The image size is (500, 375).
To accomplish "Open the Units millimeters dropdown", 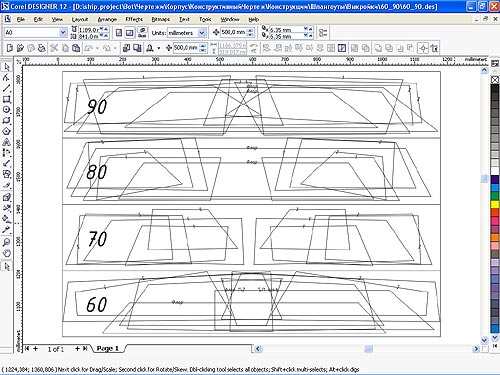I will click(x=202, y=33).
